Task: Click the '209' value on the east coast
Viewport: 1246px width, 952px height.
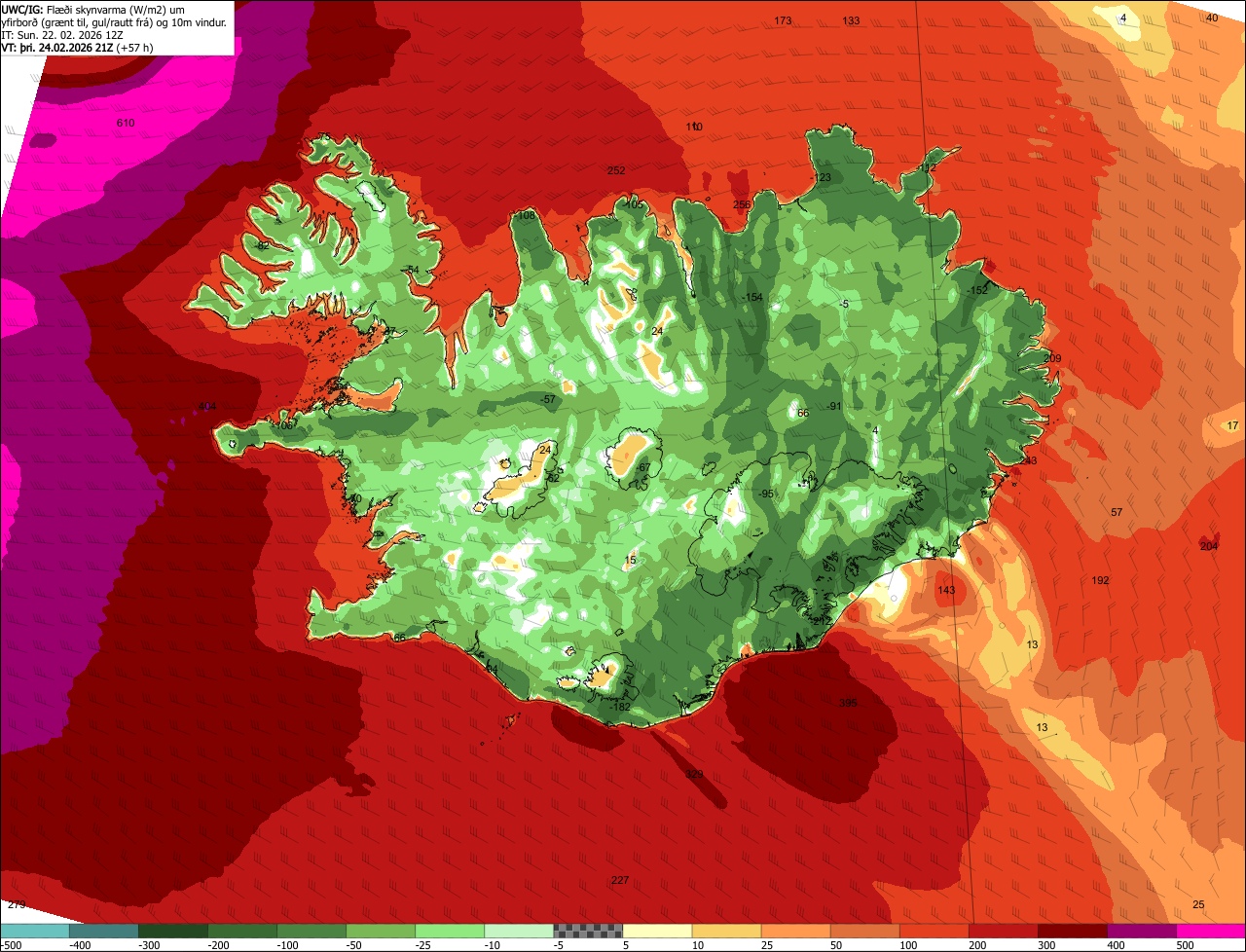Action: click(1052, 358)
